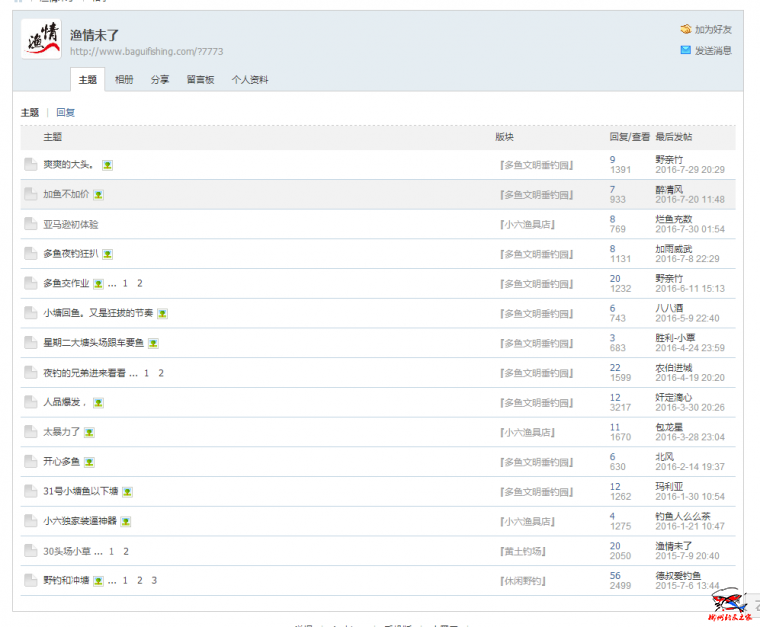Click the 加为好友 add friend icon
Viewport: 760px width, 627px height.
(685, 30)
